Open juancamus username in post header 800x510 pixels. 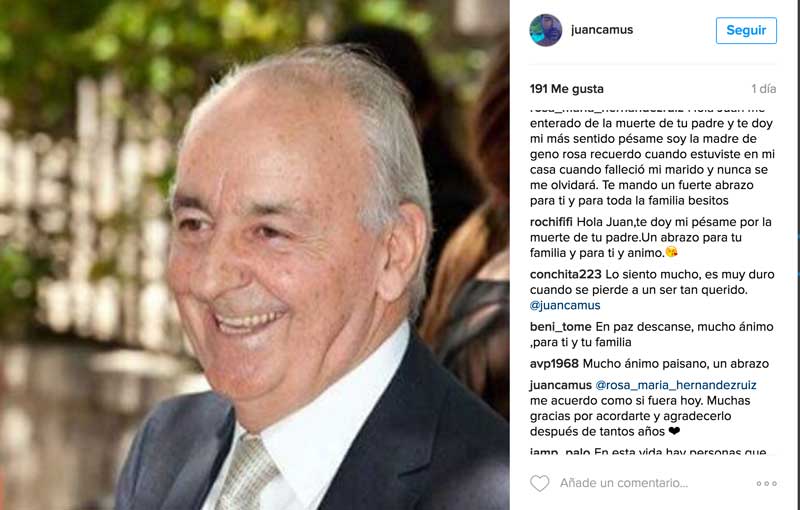click(602, 30)
